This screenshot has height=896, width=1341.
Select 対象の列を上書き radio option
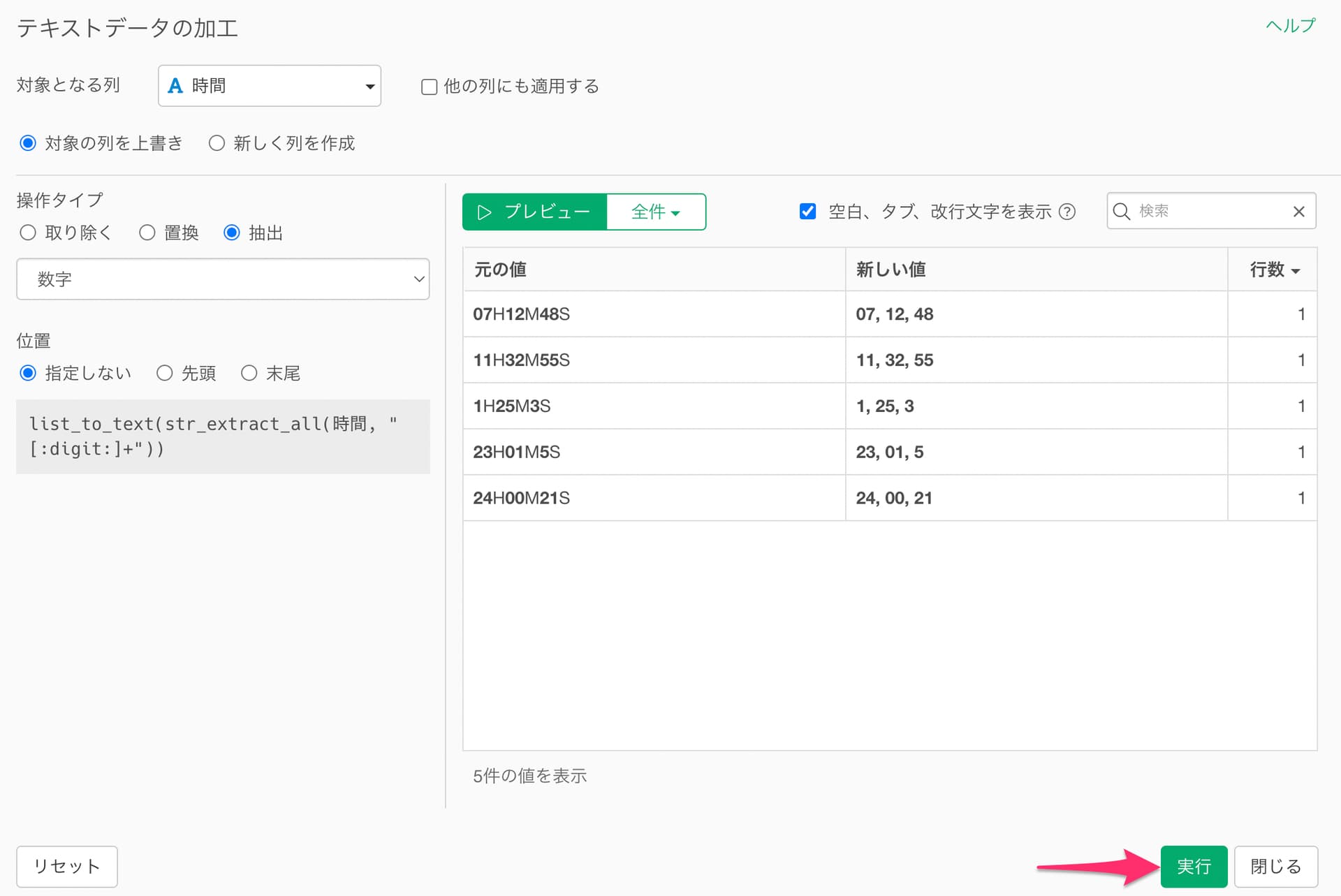click(x=28, y=143)
